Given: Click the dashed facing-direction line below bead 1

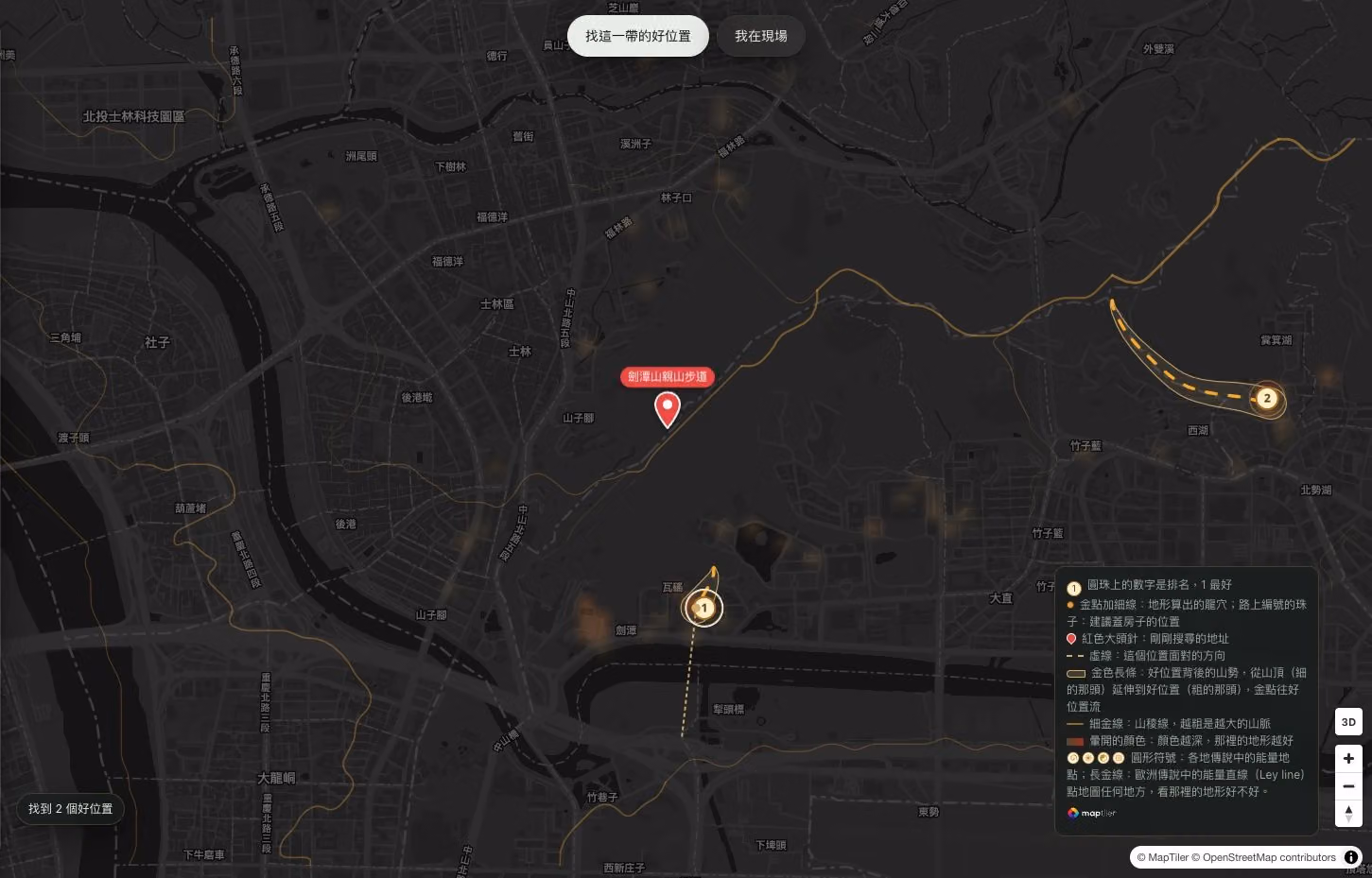Looking at the screenshot, I should [688, 679].
